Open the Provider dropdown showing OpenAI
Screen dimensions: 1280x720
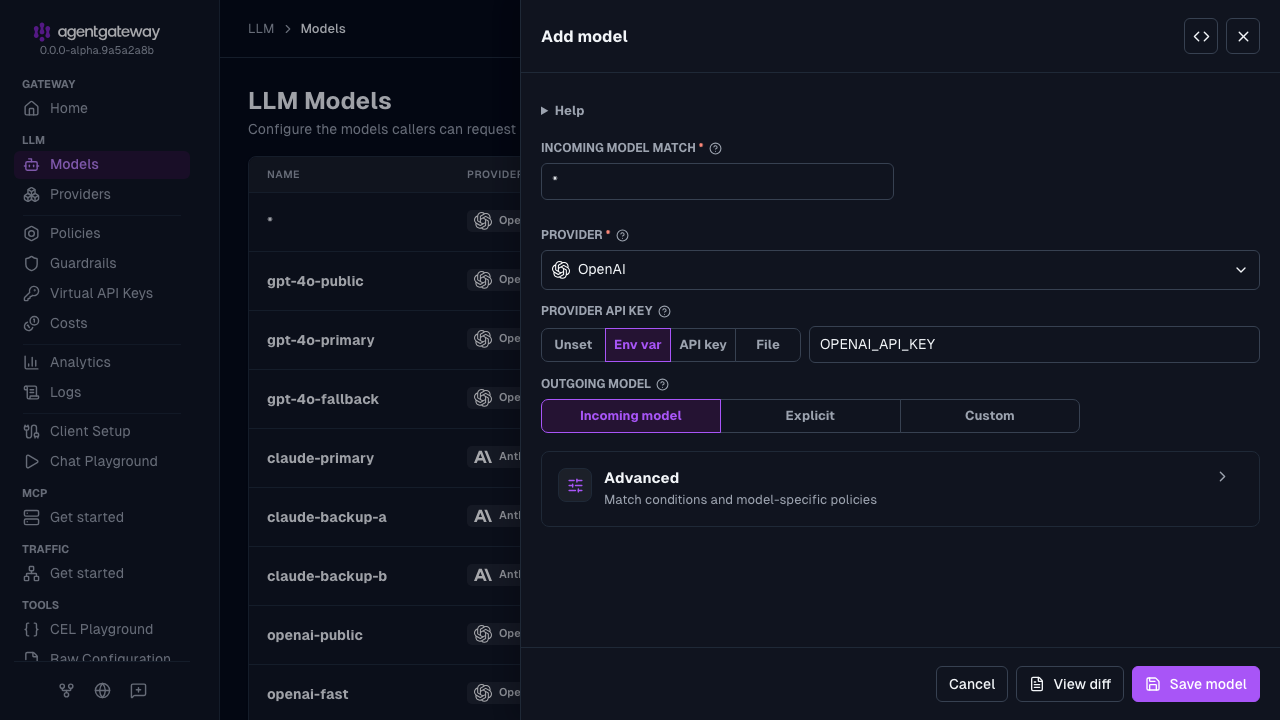click(900, 270)
